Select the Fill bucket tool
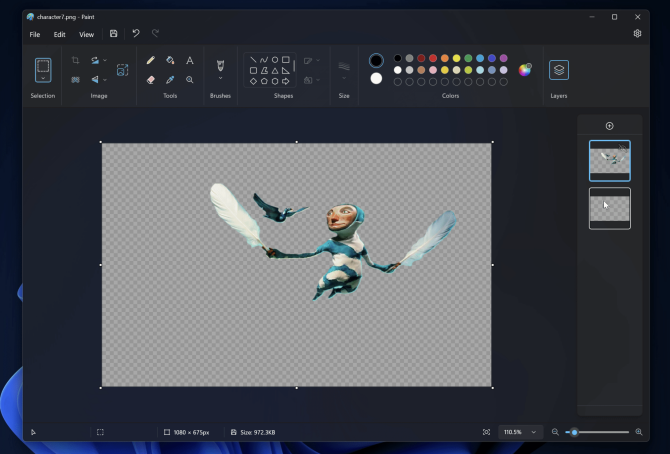The height and width of the screenshot is (454, 670). pos(170,60)
